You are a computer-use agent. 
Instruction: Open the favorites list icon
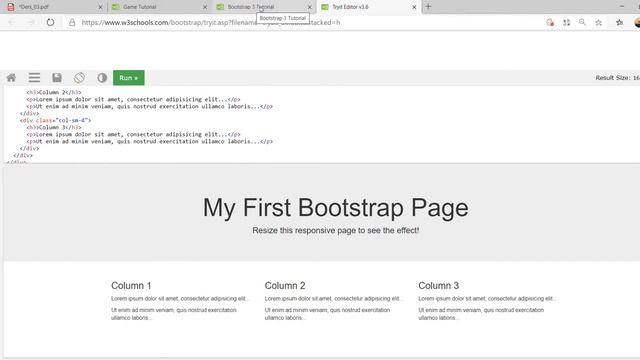coord(620,22)
